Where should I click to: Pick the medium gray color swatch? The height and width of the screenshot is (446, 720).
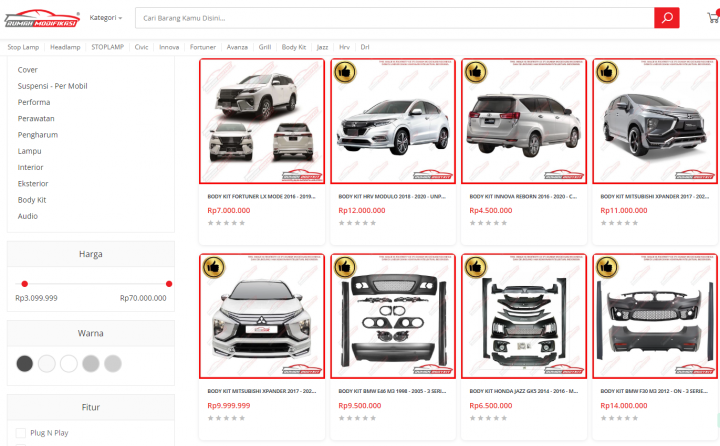click(91, 364)
